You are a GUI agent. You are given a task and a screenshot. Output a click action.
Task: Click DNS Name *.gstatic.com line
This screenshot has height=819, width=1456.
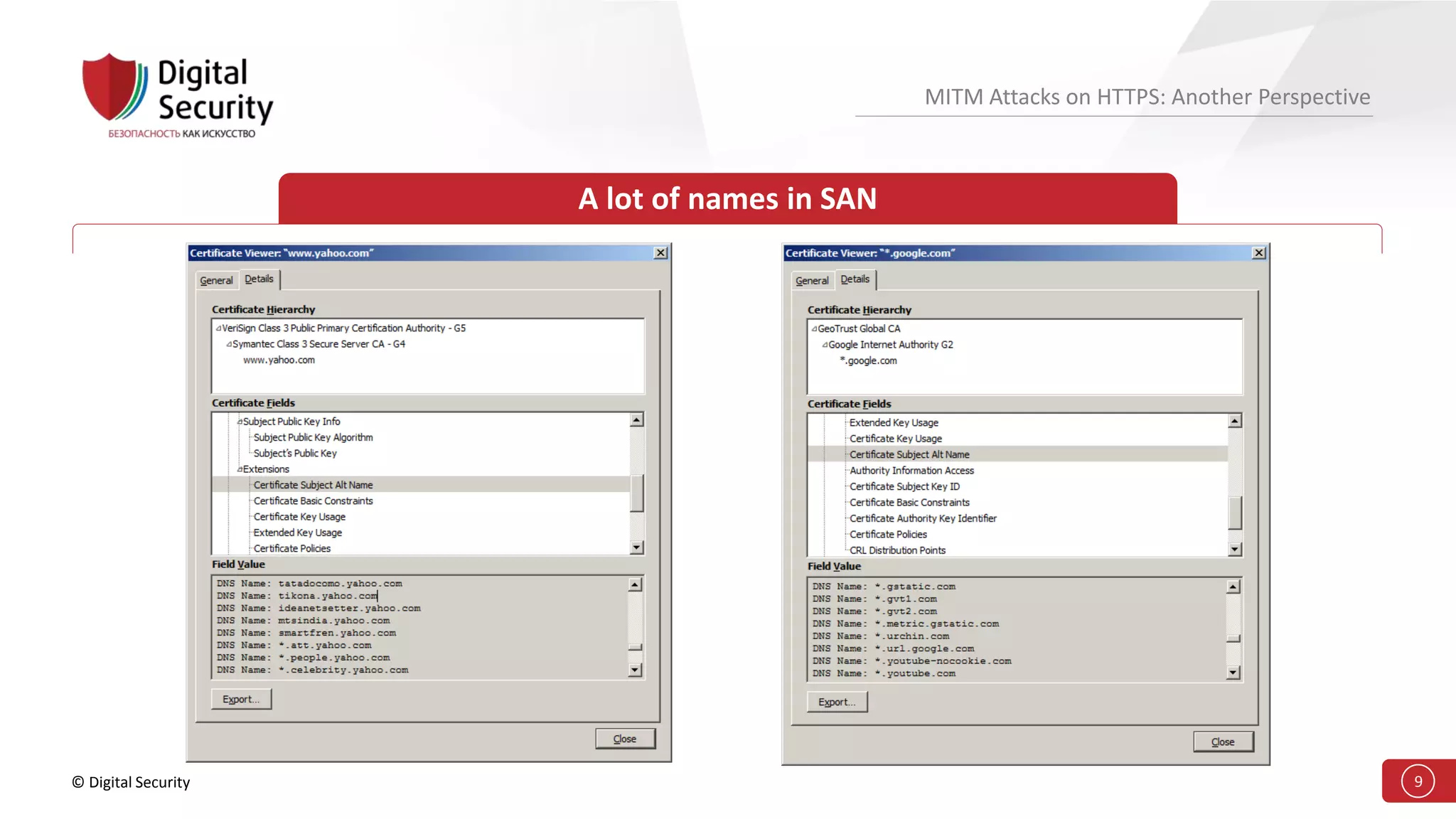(884, 587)
